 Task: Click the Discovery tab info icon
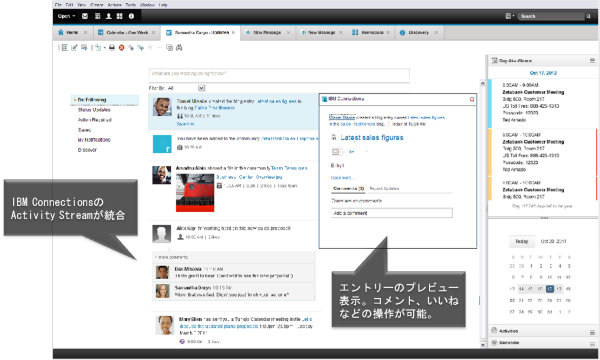pos(402,33)
